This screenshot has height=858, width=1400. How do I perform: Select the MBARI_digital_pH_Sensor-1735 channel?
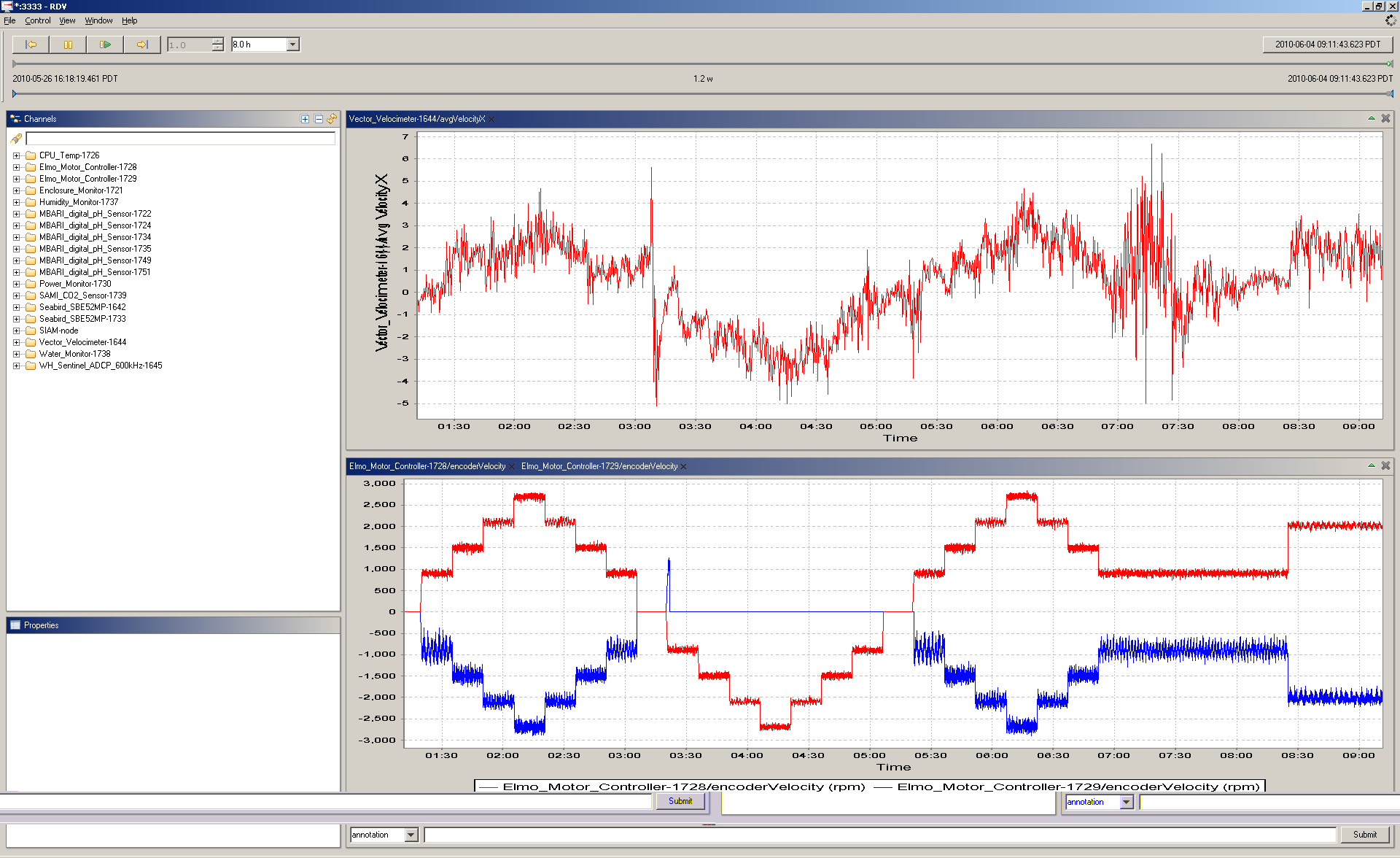tap(95, 249)
